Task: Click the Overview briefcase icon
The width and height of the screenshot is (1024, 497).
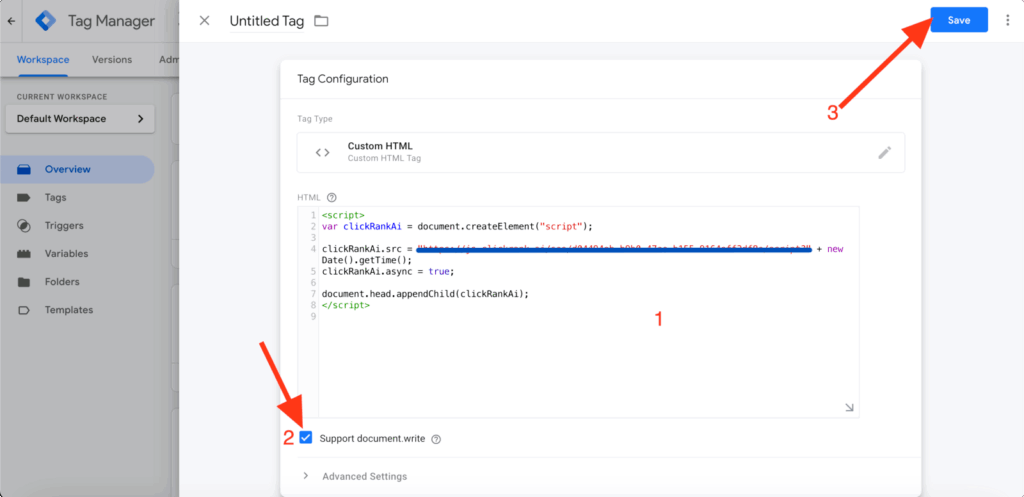Action: [24, 170]
